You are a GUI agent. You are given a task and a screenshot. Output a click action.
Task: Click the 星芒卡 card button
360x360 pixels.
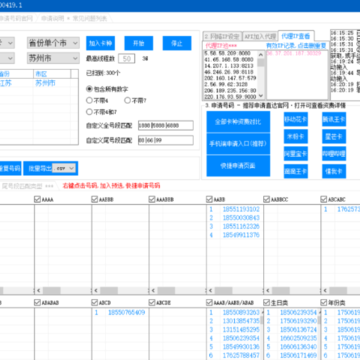coord(334,137)
